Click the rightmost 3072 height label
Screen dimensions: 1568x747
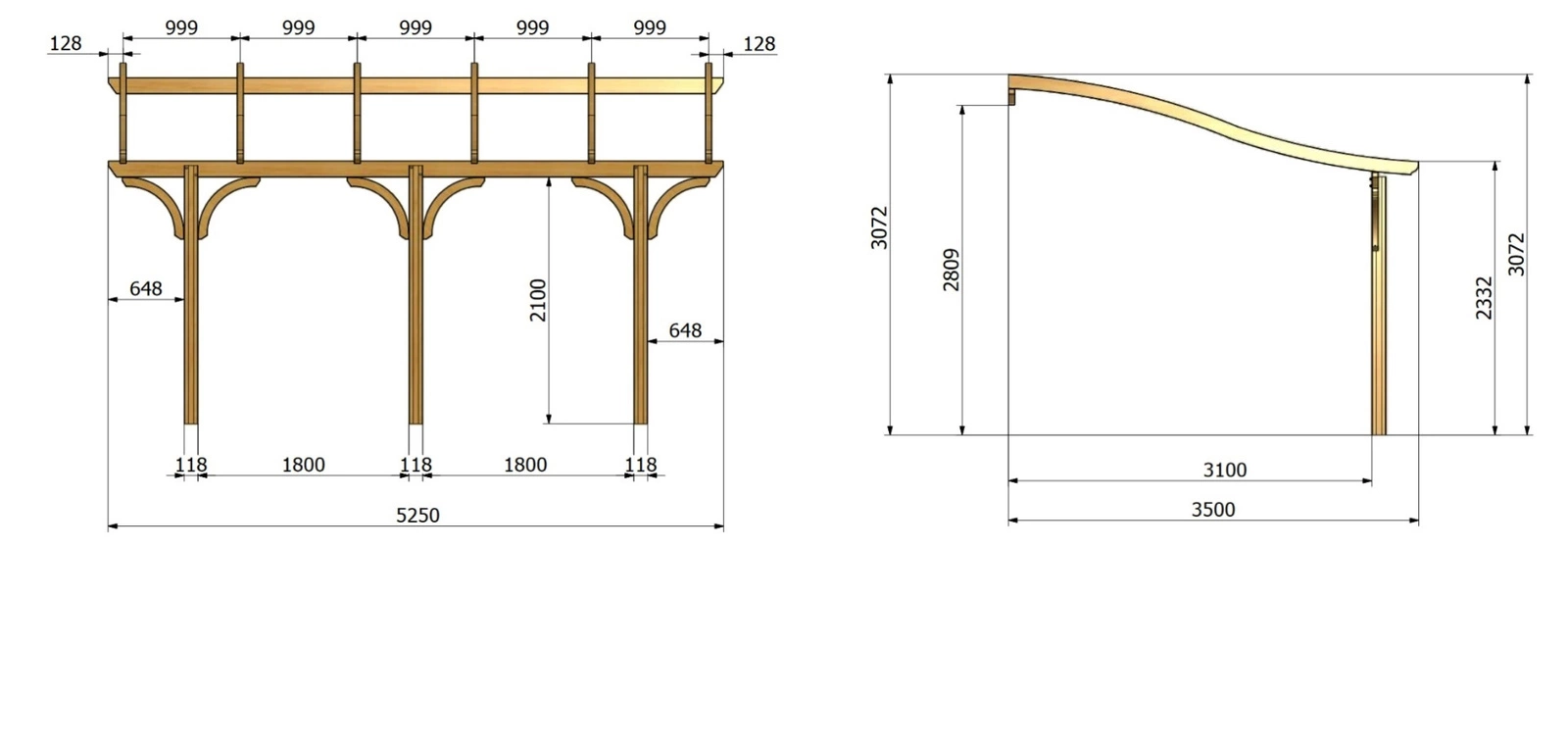coord(1516,254)
